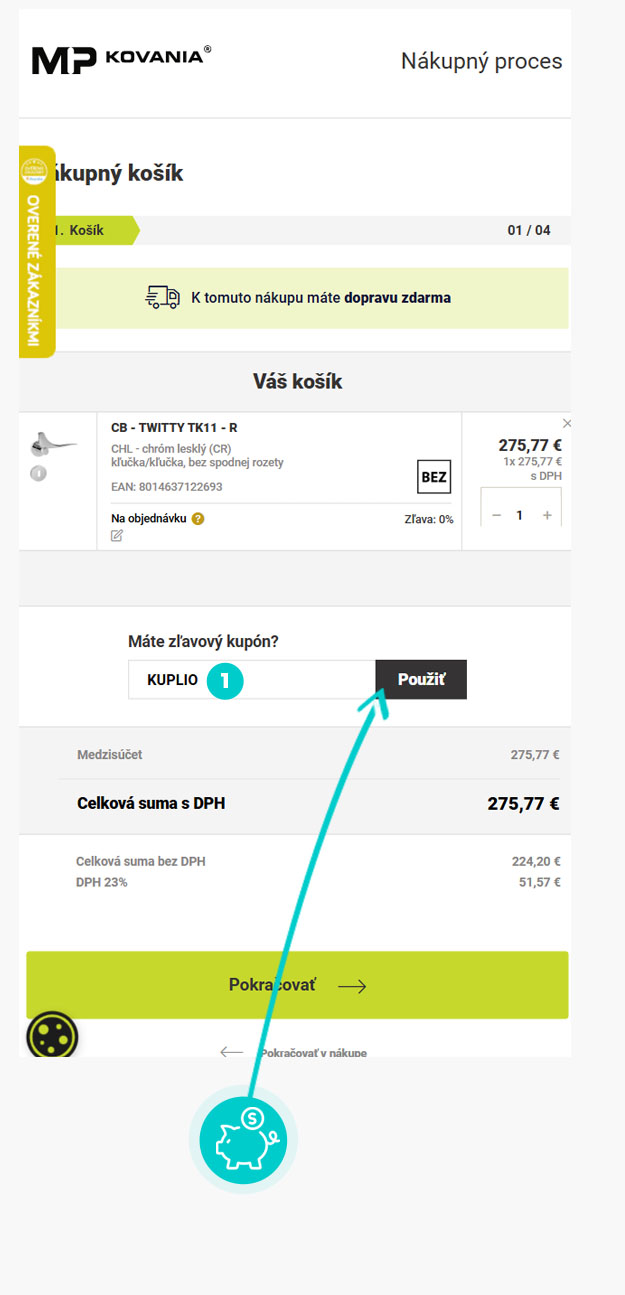
Task: Click the BEZ badge icon
Action: 434,478
